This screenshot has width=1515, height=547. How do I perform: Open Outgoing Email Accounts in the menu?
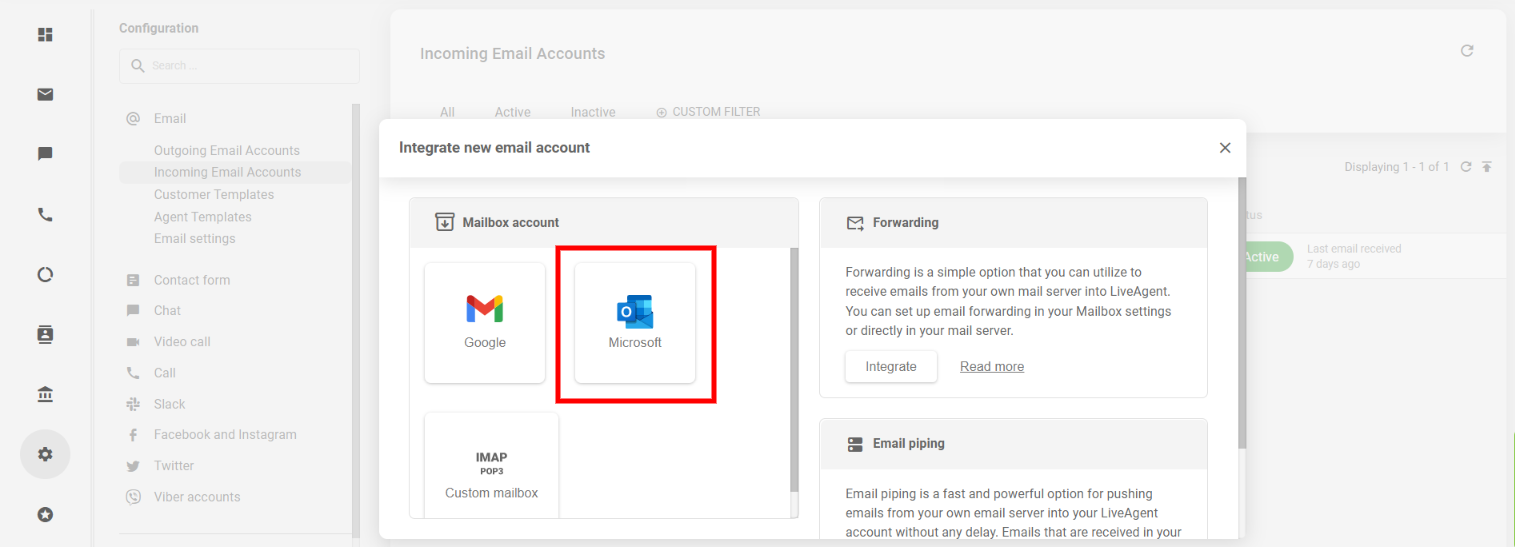pos(227,150)
